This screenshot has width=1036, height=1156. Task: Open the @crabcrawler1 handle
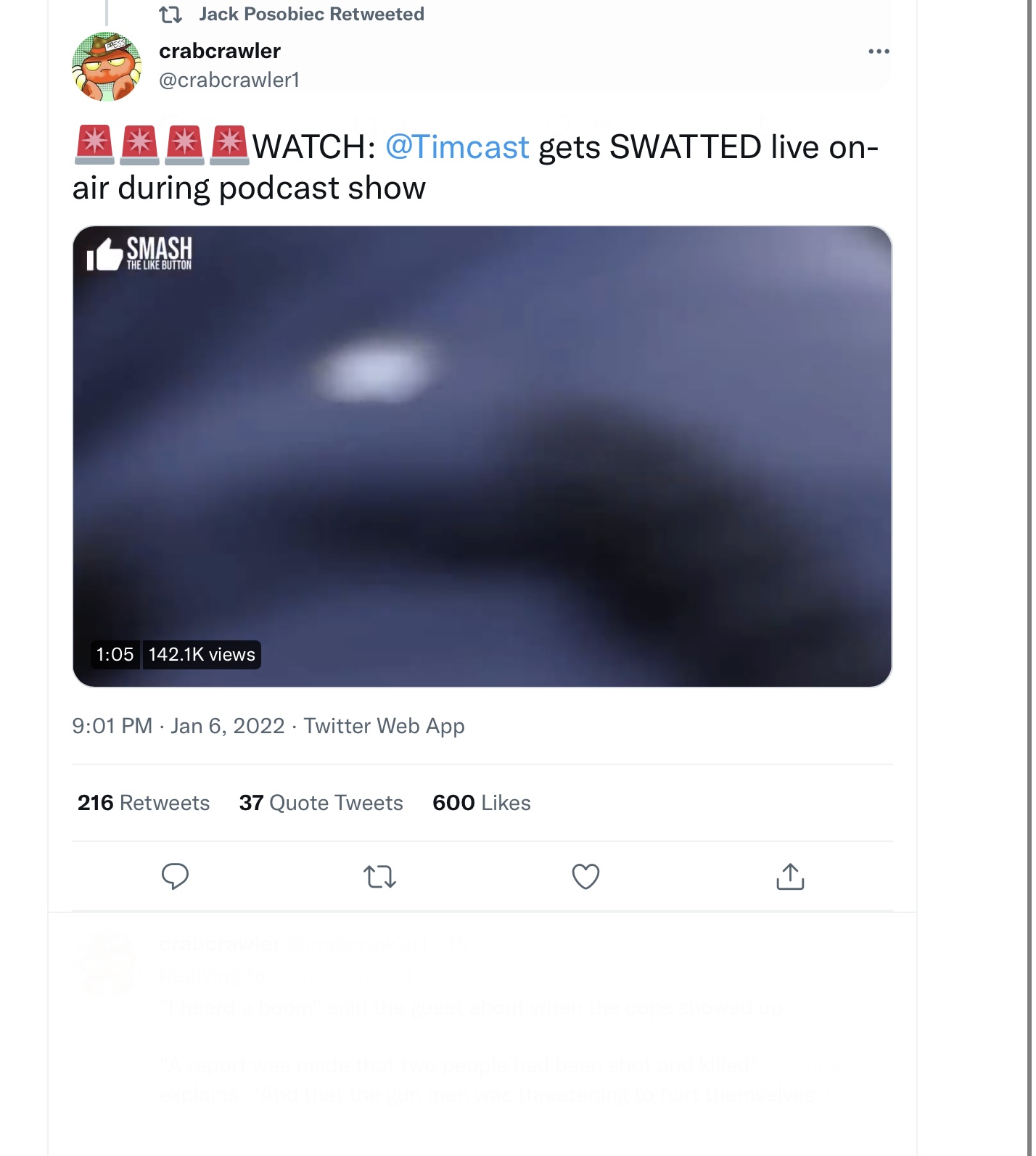tap(229, 80)
